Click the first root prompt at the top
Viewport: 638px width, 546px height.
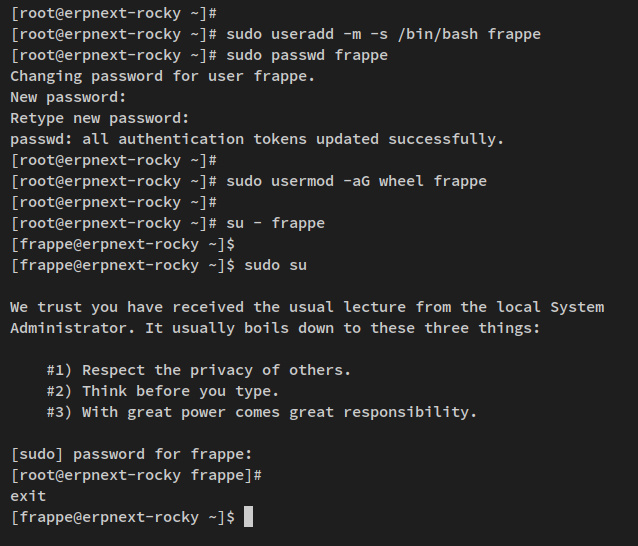coord(113,13)
